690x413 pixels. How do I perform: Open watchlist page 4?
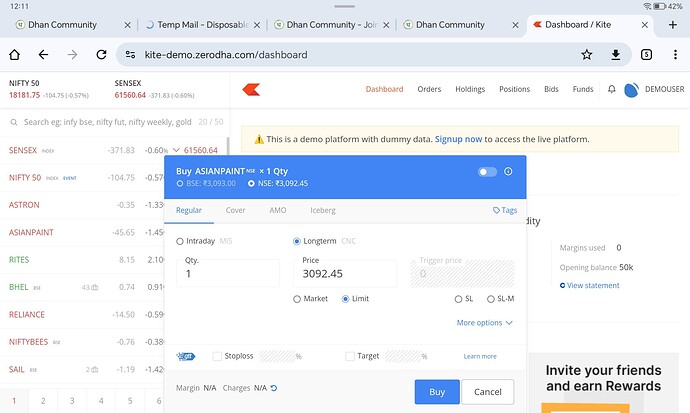tap(101, 401)
